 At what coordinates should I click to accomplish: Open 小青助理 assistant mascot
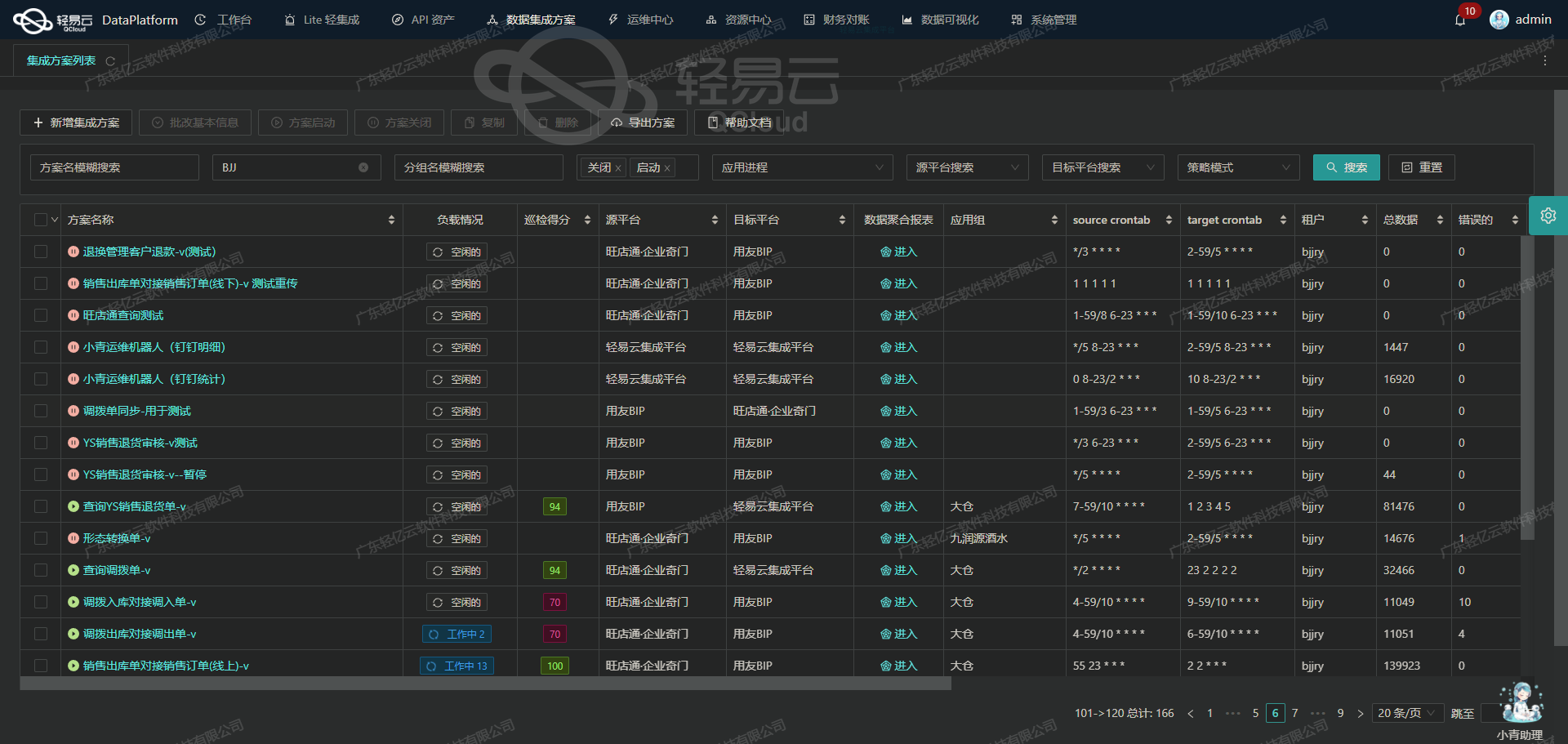coord(1521,704)
